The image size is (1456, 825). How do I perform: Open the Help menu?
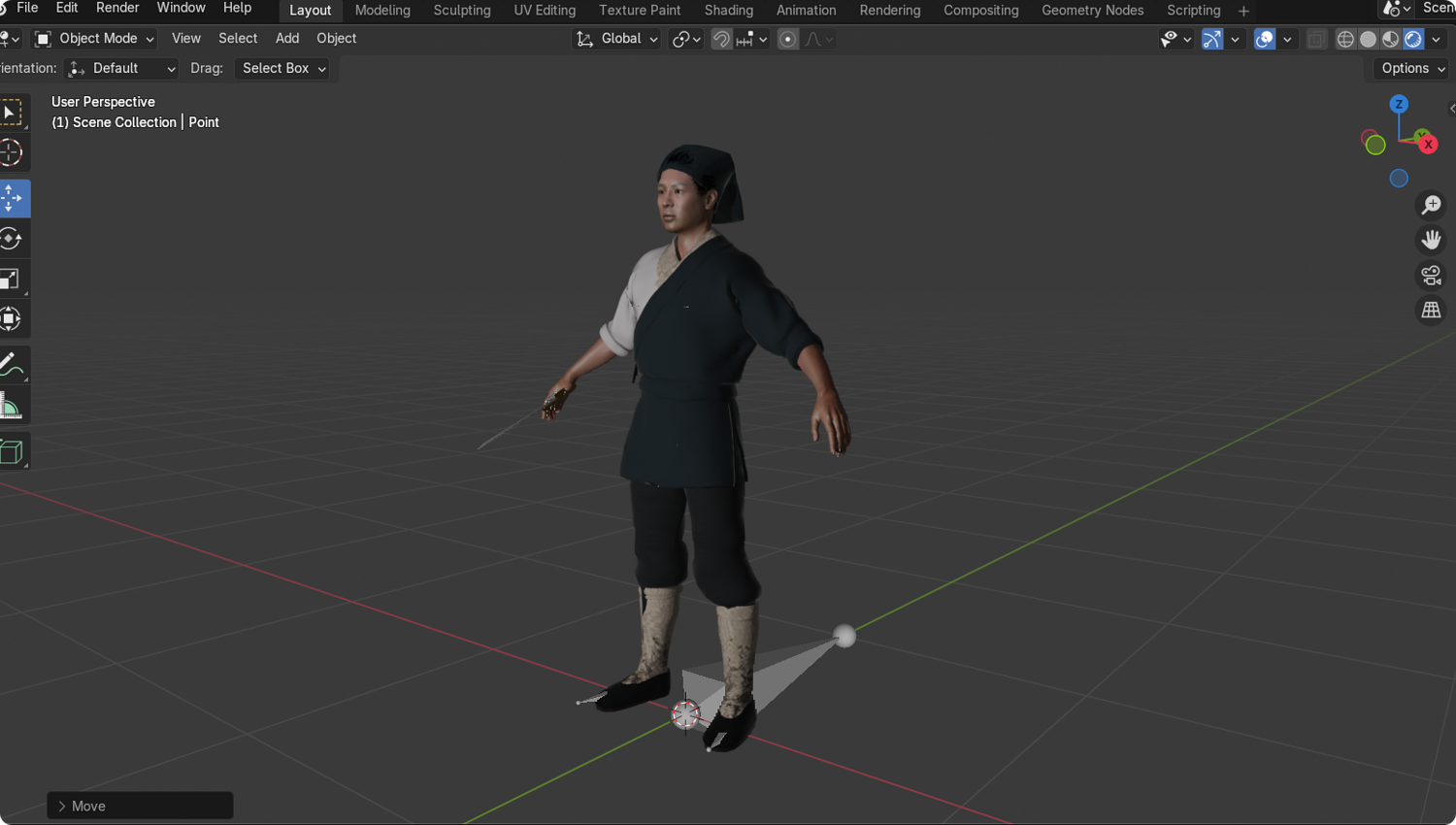pyautogui.click(x=238, y=8)
